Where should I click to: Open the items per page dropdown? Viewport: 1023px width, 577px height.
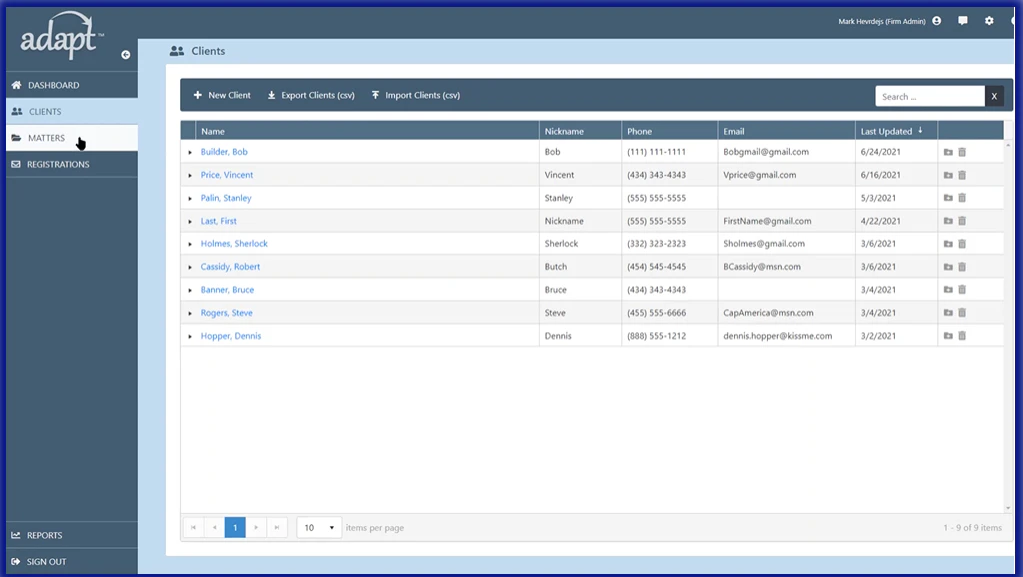[x=318, y=527]
